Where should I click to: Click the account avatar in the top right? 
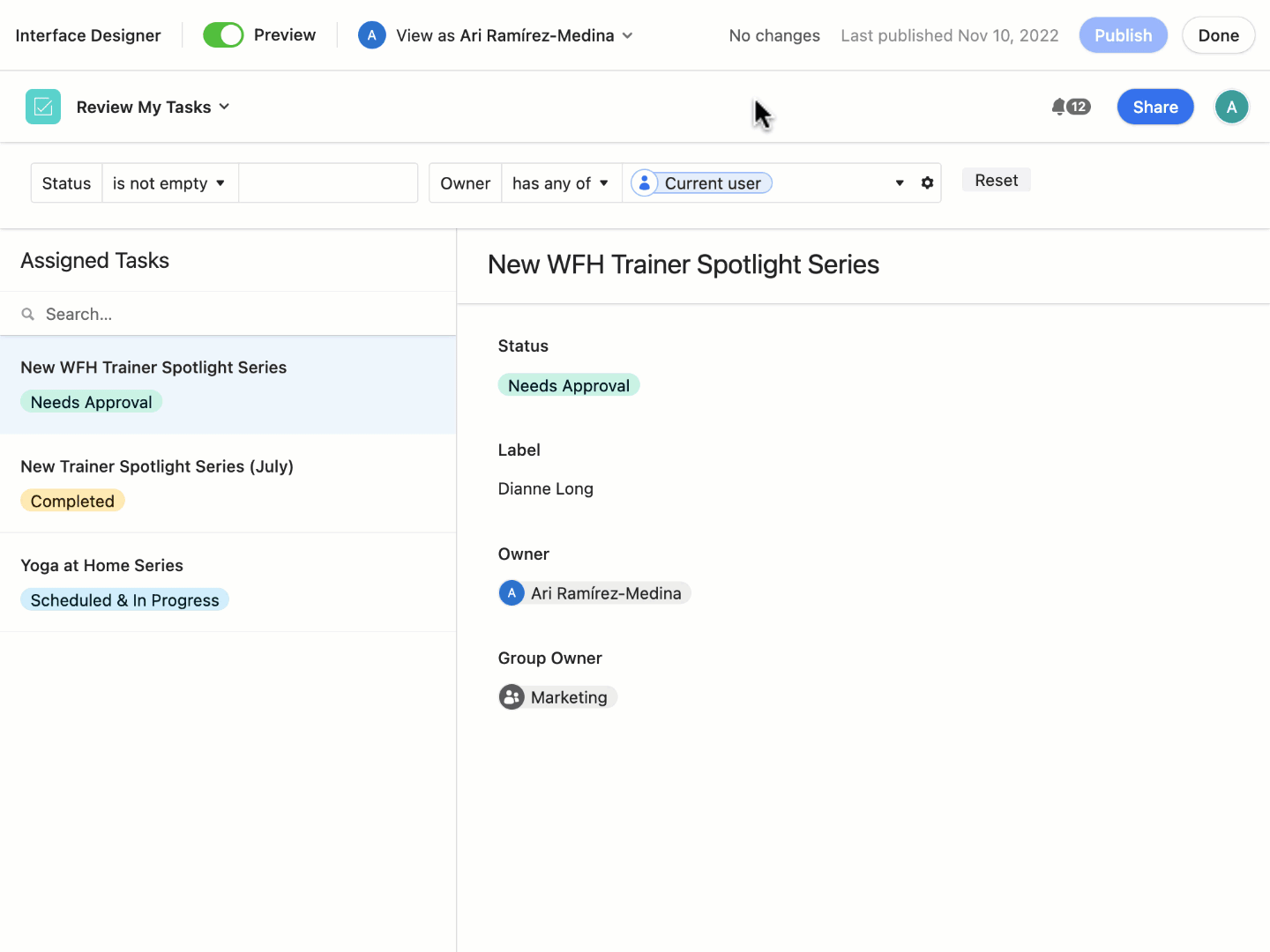tap(1231, 107)
